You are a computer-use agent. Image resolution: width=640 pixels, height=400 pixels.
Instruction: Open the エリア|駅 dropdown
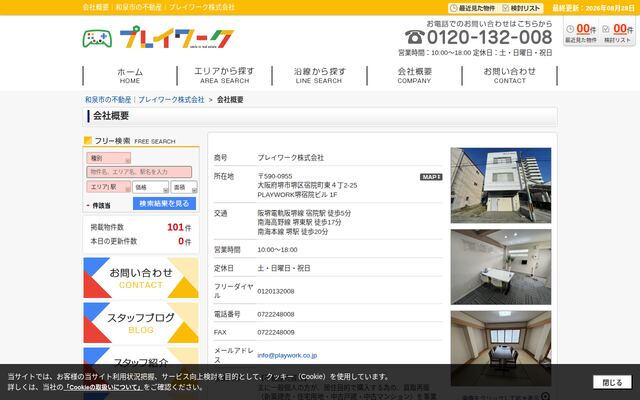point(109,187)
